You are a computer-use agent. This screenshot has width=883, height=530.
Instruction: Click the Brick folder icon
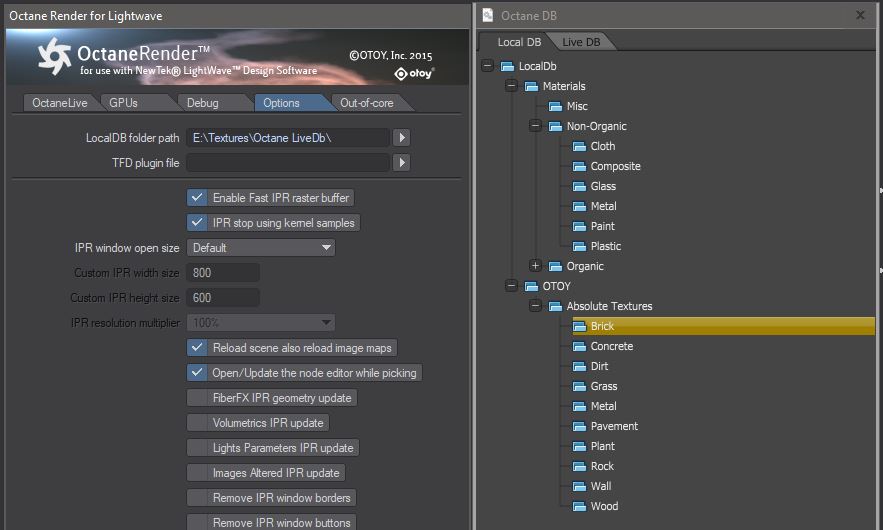(579, 326)
